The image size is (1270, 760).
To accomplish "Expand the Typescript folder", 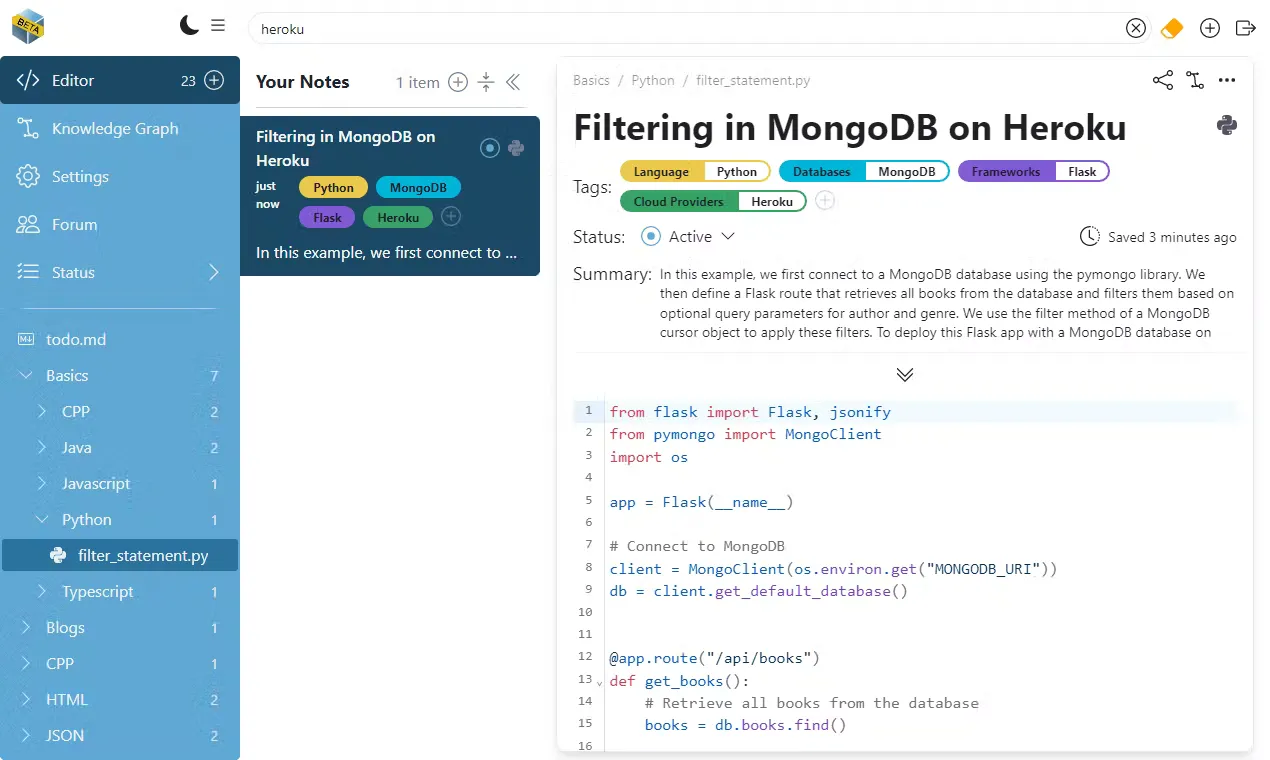I will (x=42, y=592).
